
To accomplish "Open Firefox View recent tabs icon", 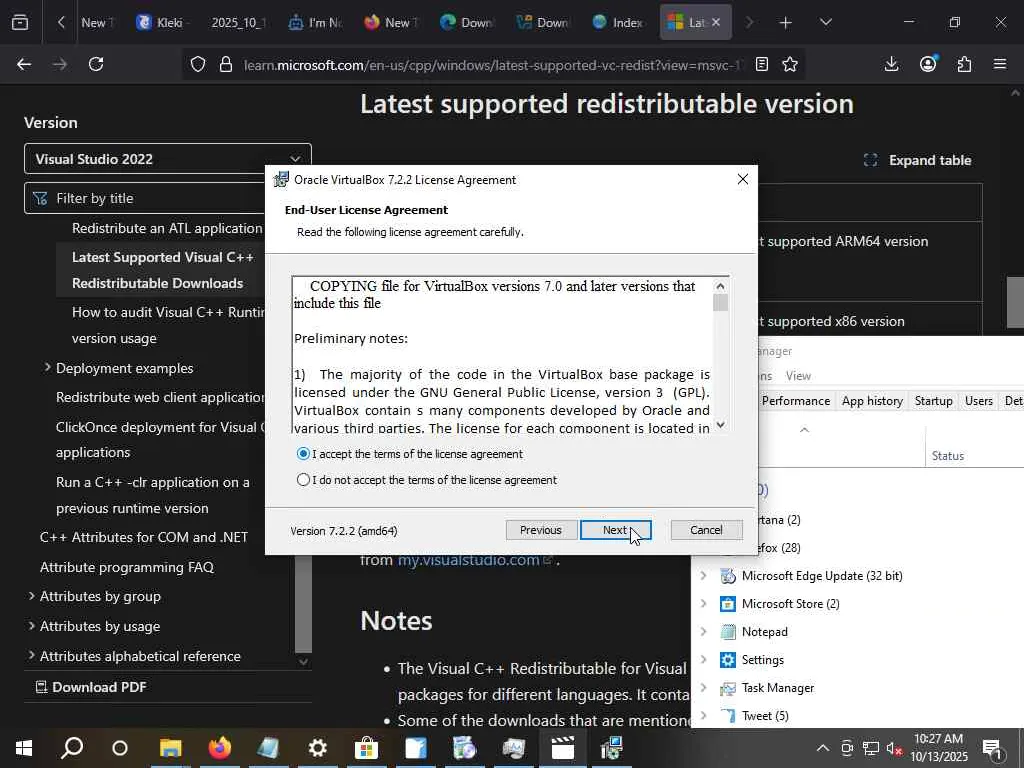I will click(20, 22).
